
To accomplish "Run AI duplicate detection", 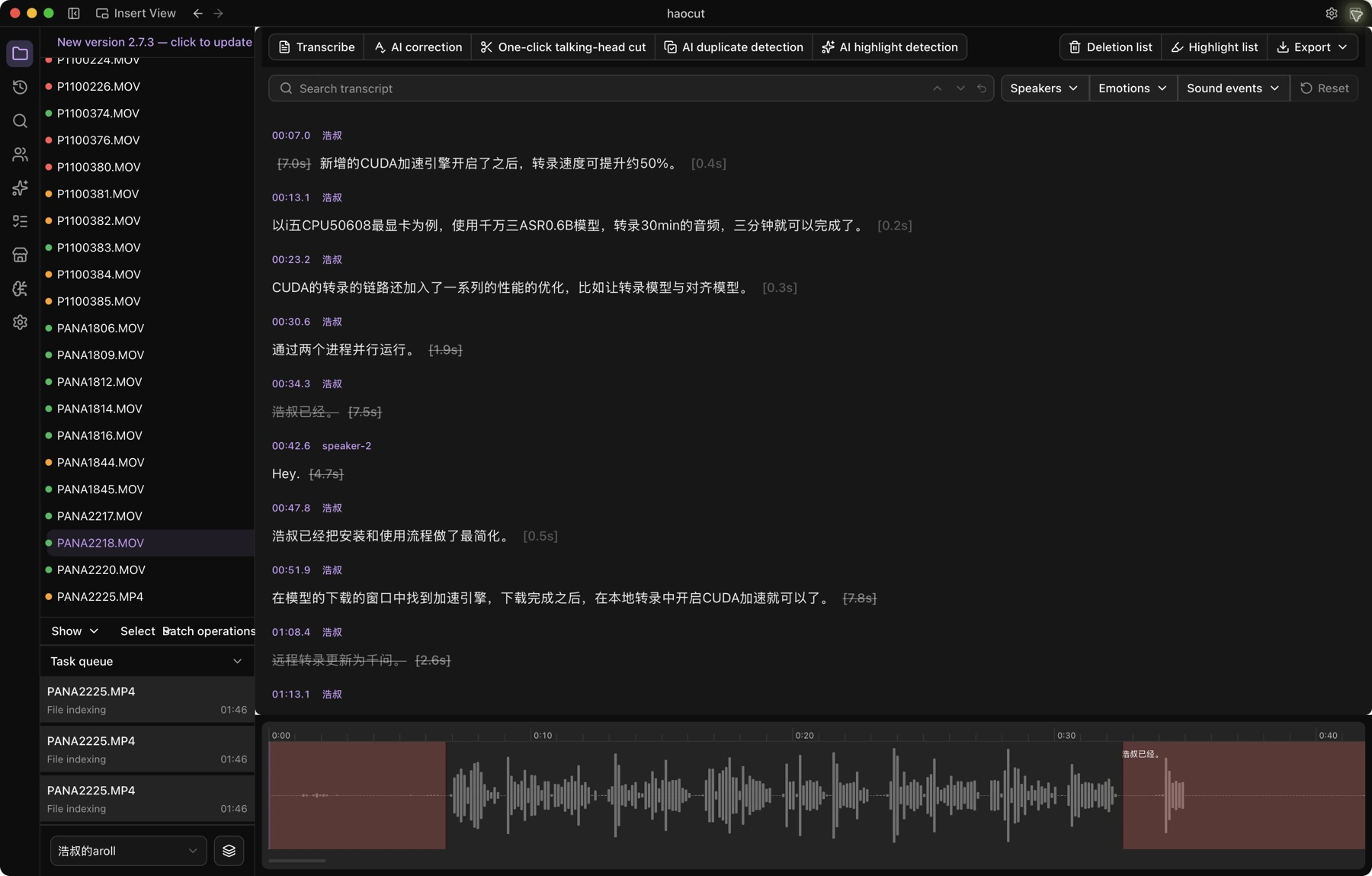I will [733, 47].
